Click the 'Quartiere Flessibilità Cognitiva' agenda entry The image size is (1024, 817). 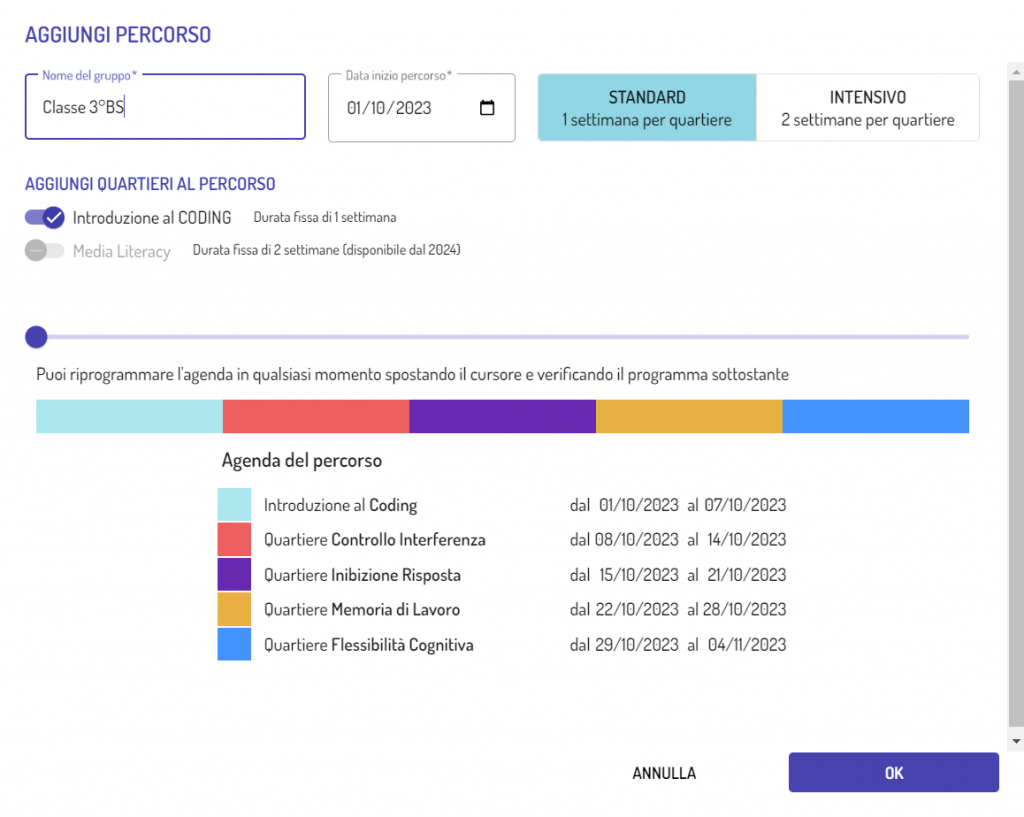point(369,645)
